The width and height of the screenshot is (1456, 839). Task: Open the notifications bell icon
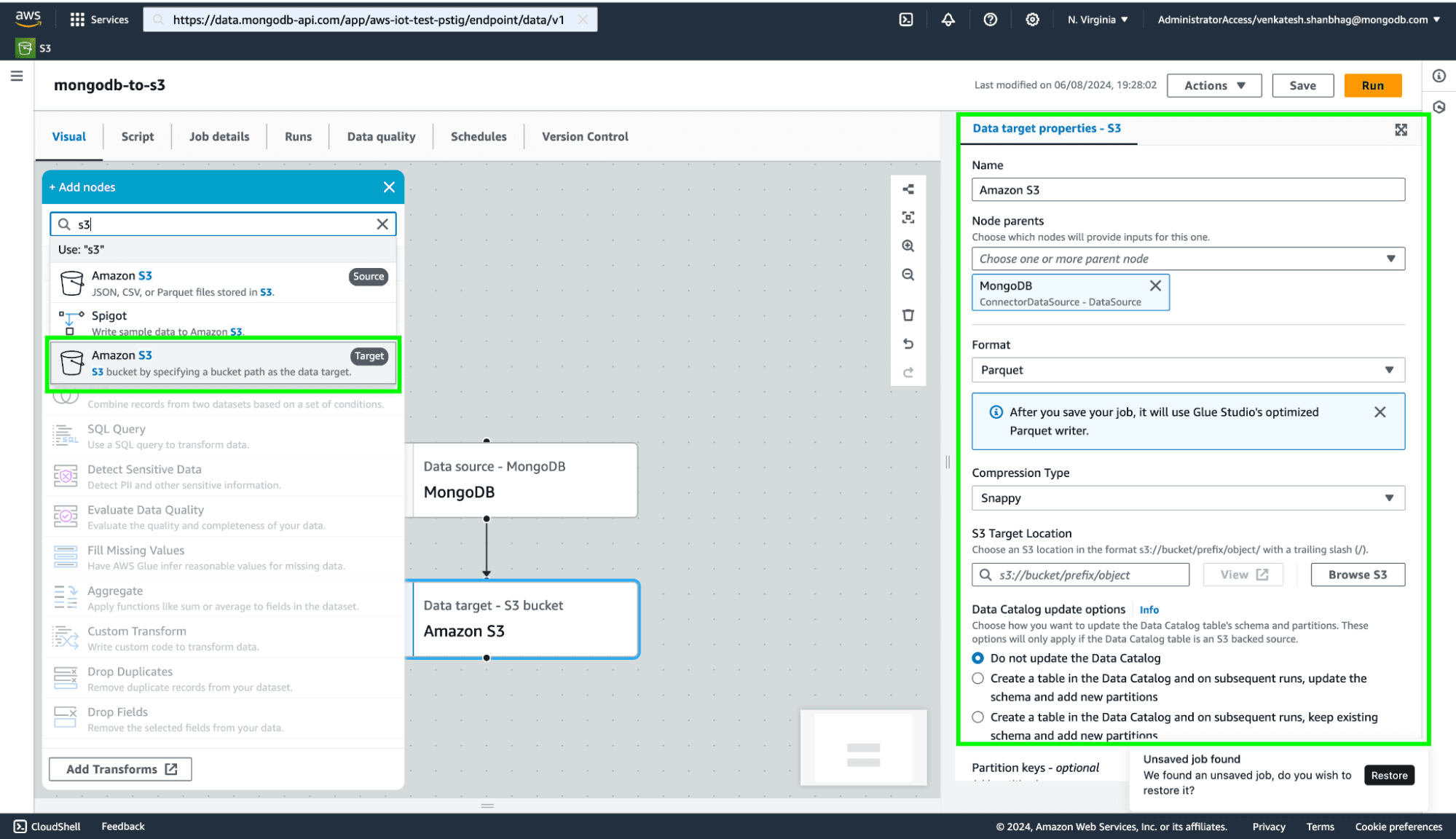pyautogui.click(x=948, y=20)
